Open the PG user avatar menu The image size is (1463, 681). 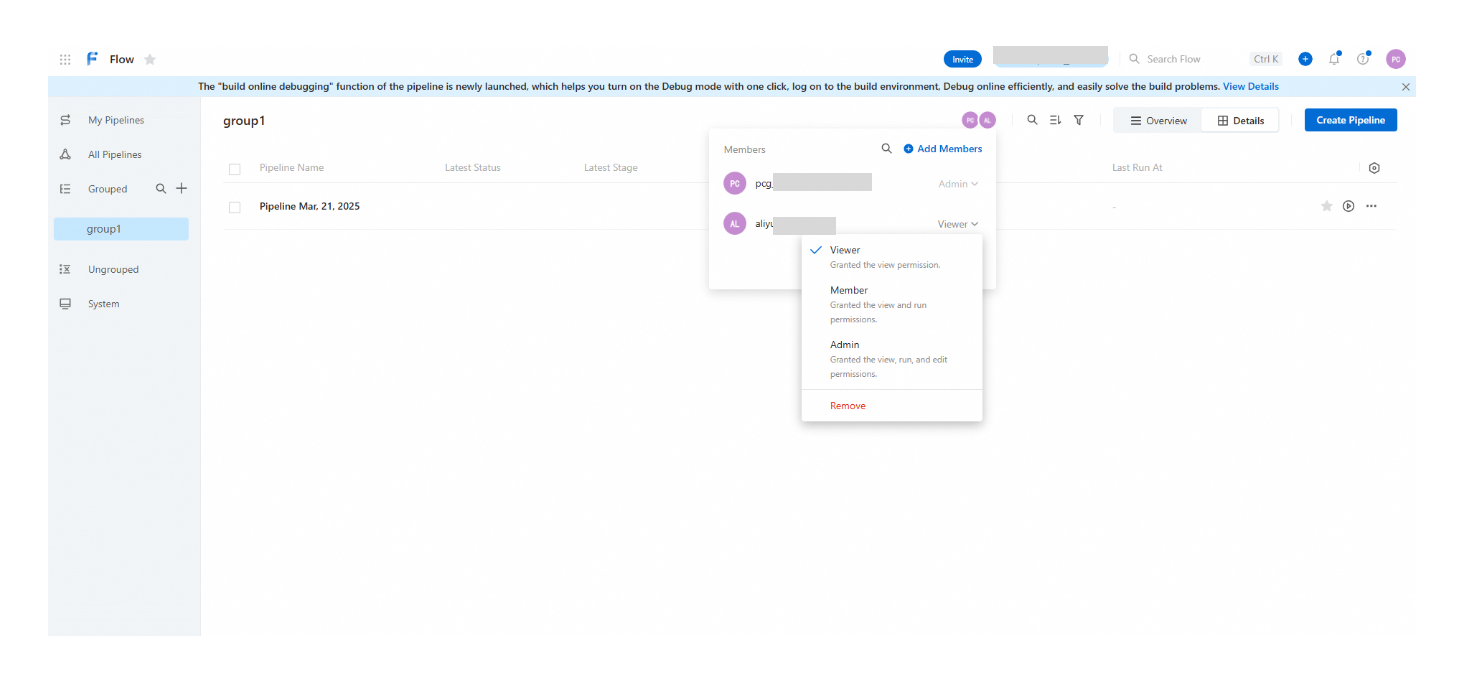[x=1396, y=59]
